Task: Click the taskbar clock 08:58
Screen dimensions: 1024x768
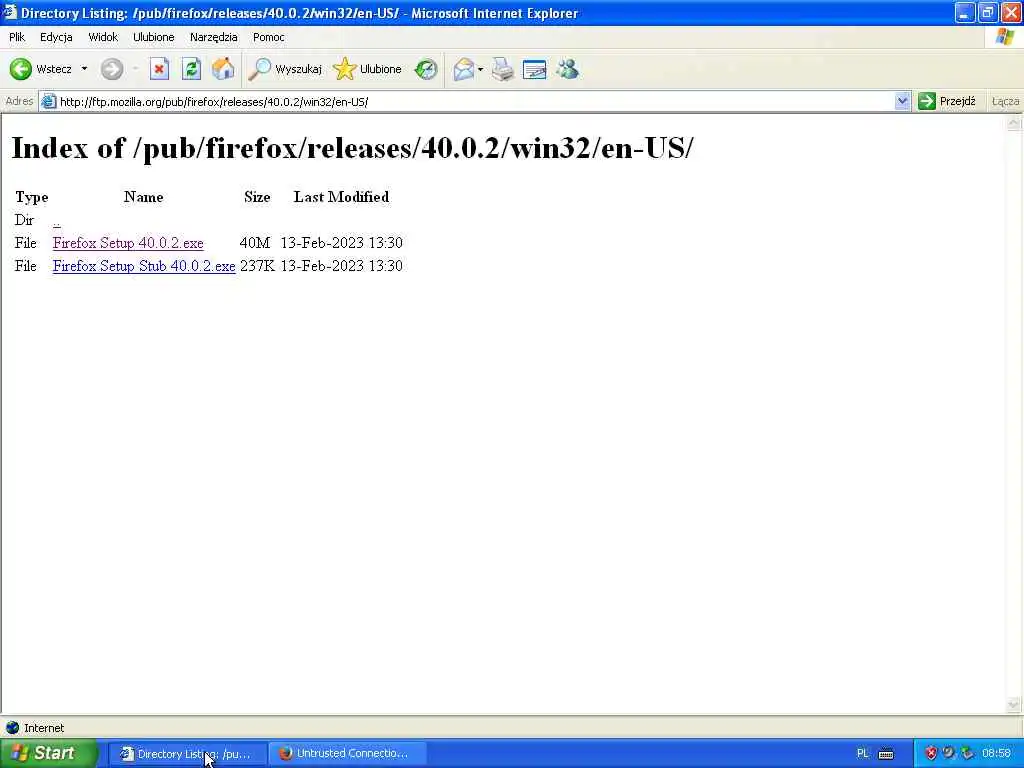Action: click(x=997, y=754)
